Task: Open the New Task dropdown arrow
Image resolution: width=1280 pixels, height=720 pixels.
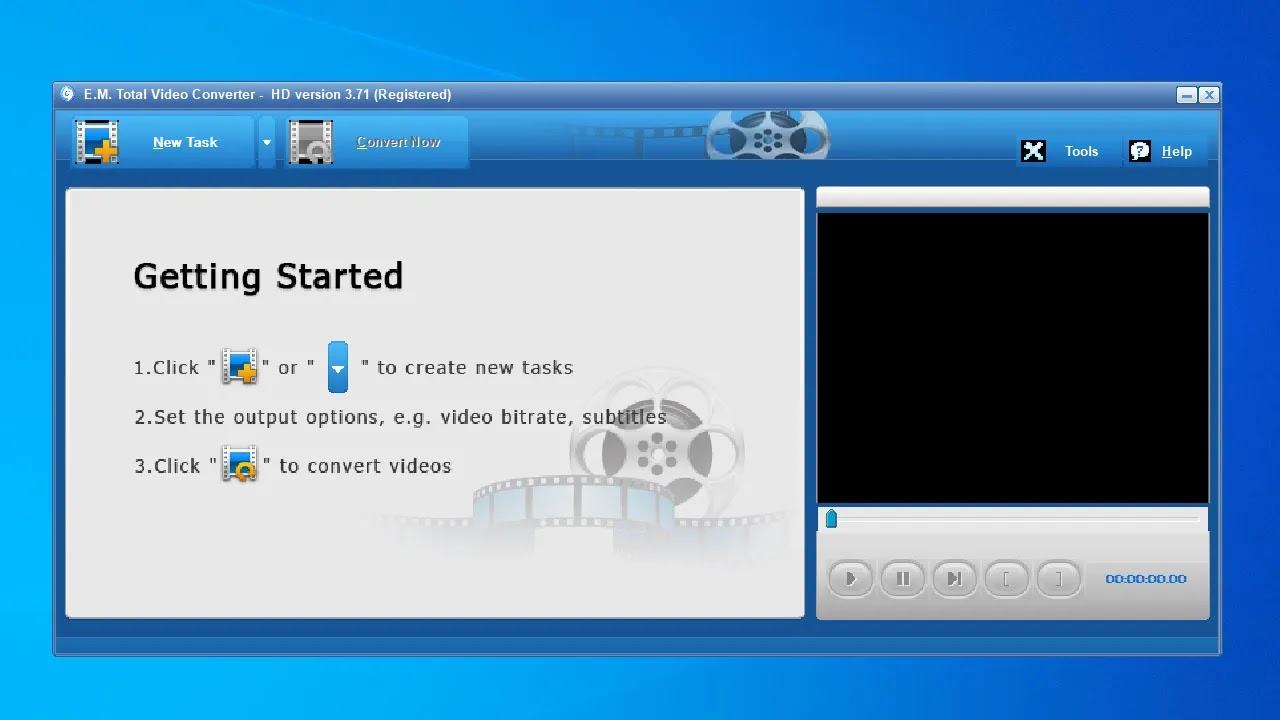Action: point(266,142)
